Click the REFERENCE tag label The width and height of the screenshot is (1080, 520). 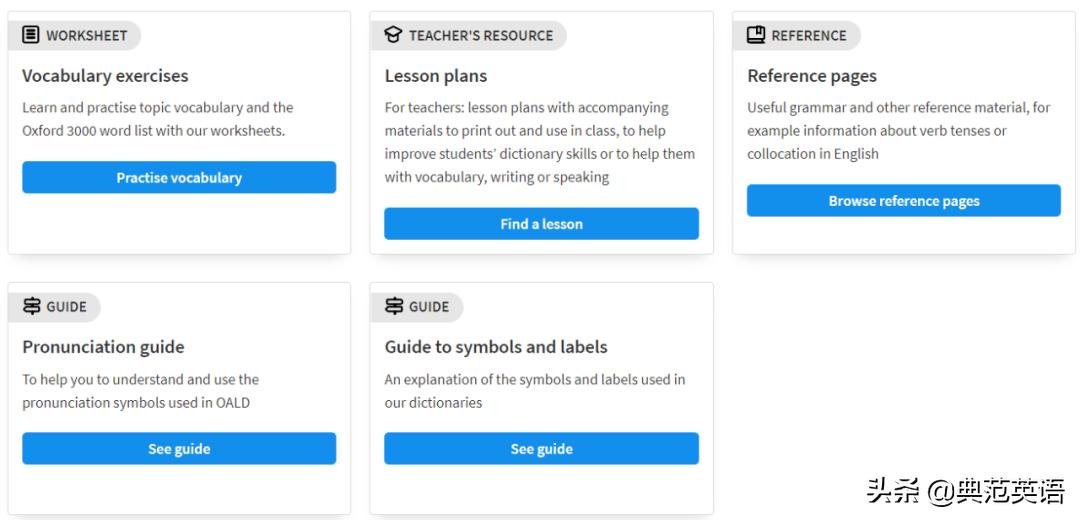point(808,36)
